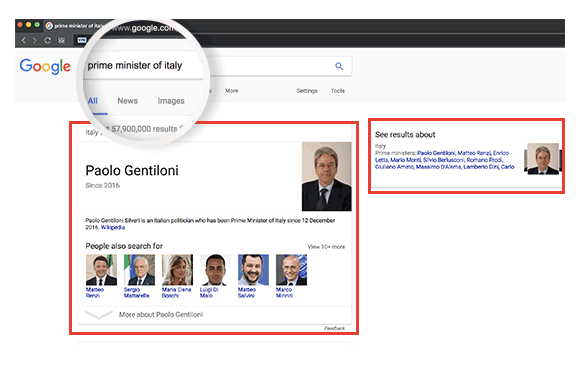The image size is (581, 382).
Task: Click the Feedback link below the knowledge card
Action: click(335, 328)
